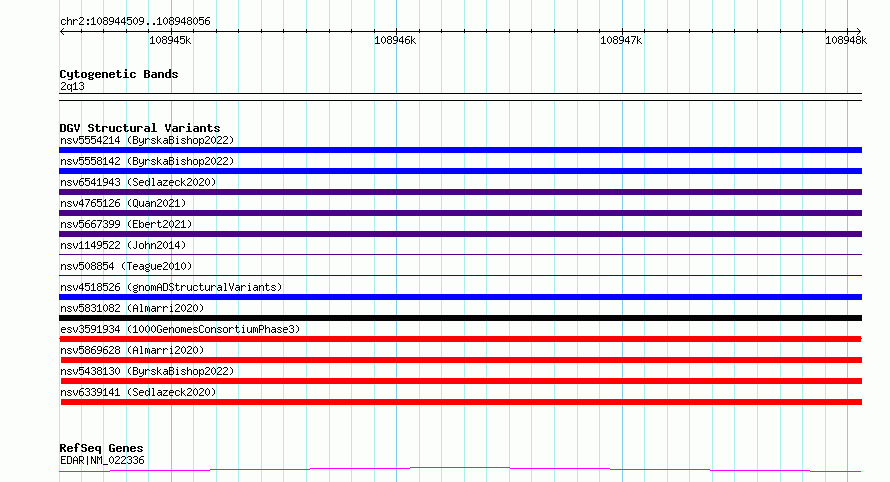Click purple bar under nsv4765126
Image resolution: width=890 pixels, height=482 pixels.
pyautogui.click(x=460, y=213)
